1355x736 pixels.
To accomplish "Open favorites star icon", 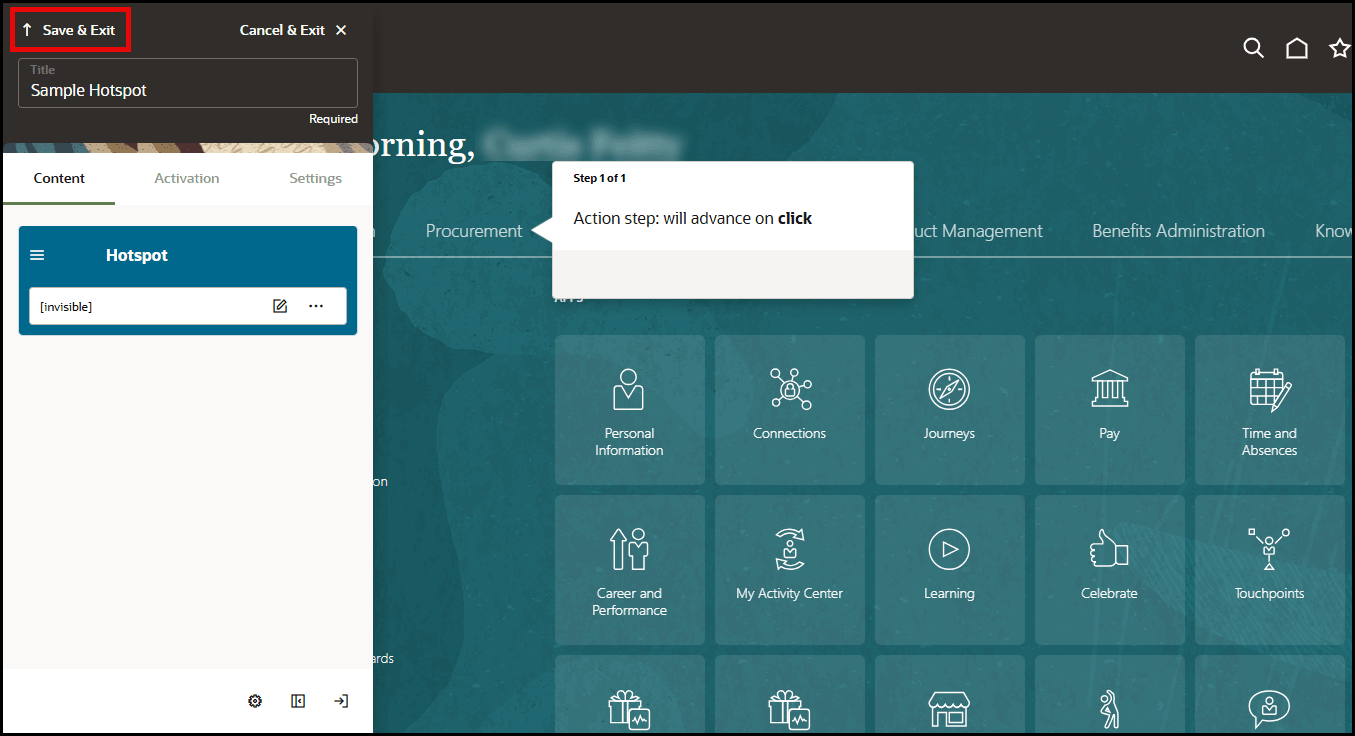I will click(1340, 48).
